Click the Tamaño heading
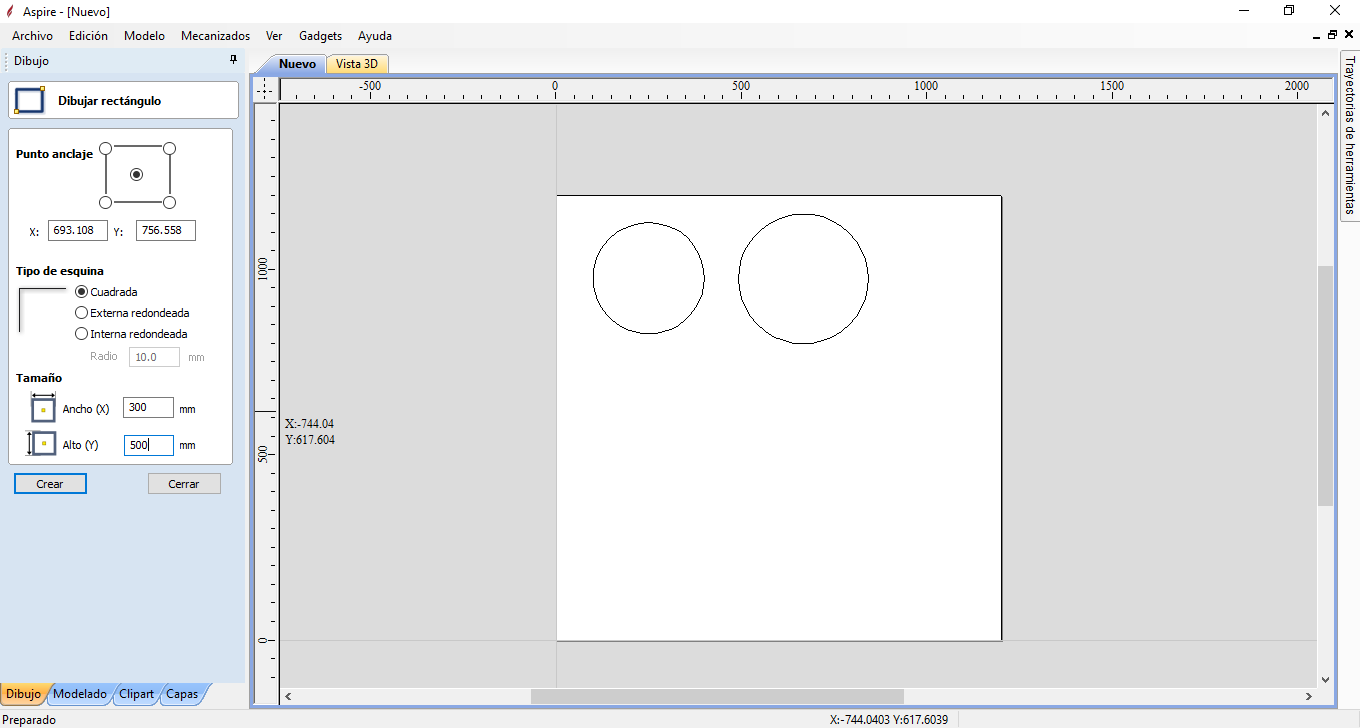1360x728 pixels. click(x=39, y=378)
